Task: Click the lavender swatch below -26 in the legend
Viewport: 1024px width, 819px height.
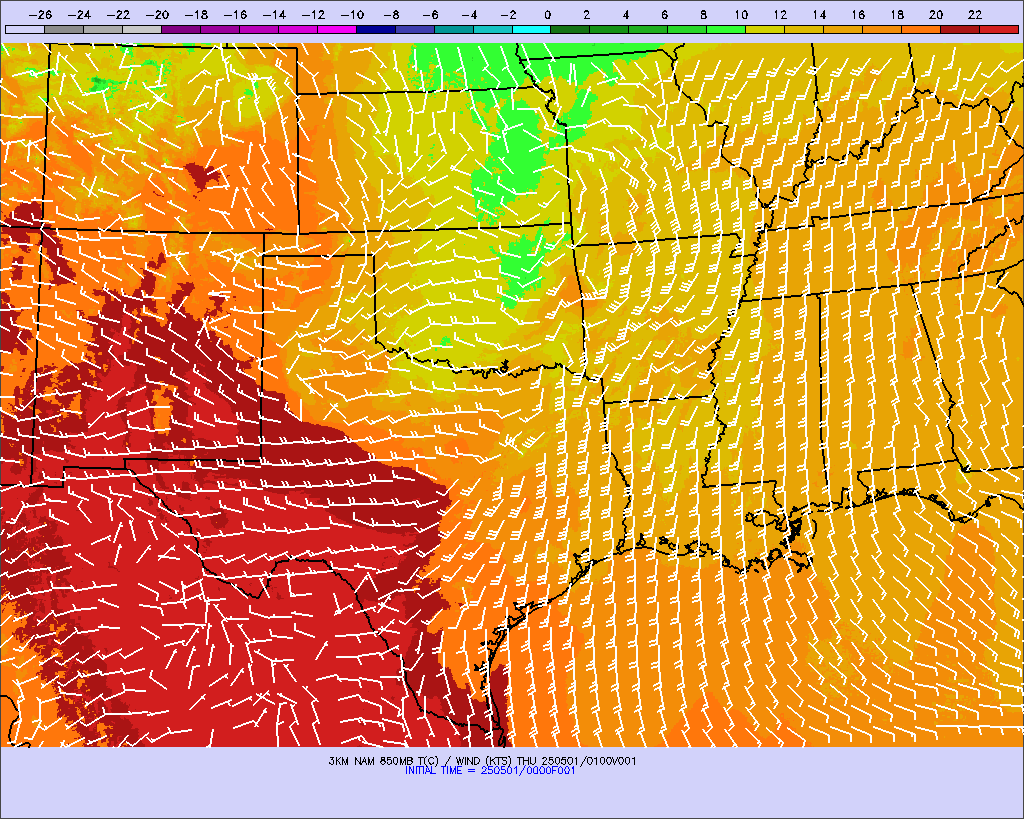Action: point(25,29)
